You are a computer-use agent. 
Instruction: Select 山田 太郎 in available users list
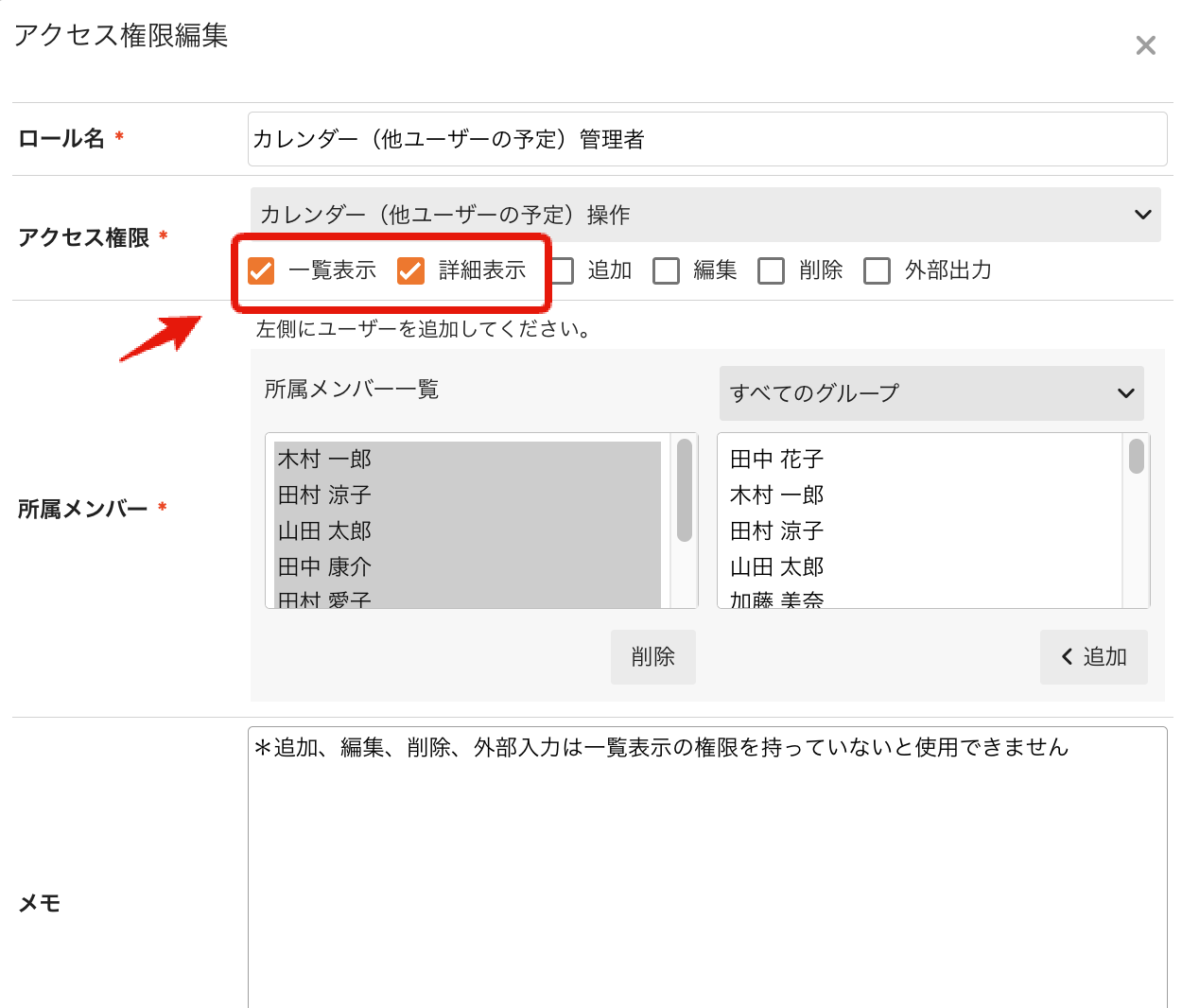[777, 567]
